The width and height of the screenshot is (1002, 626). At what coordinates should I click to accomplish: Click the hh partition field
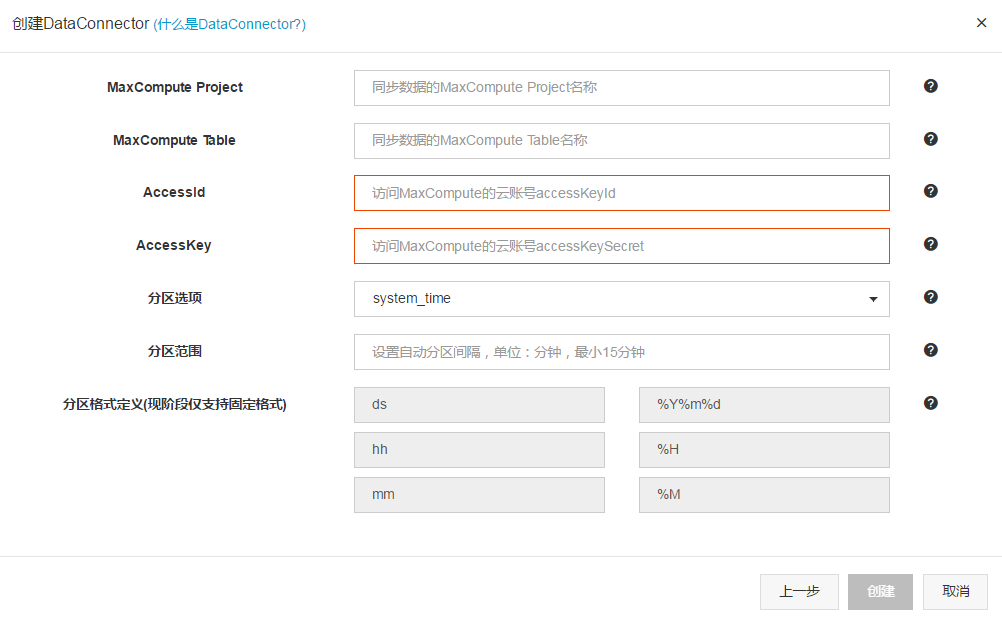click(479, 450)
